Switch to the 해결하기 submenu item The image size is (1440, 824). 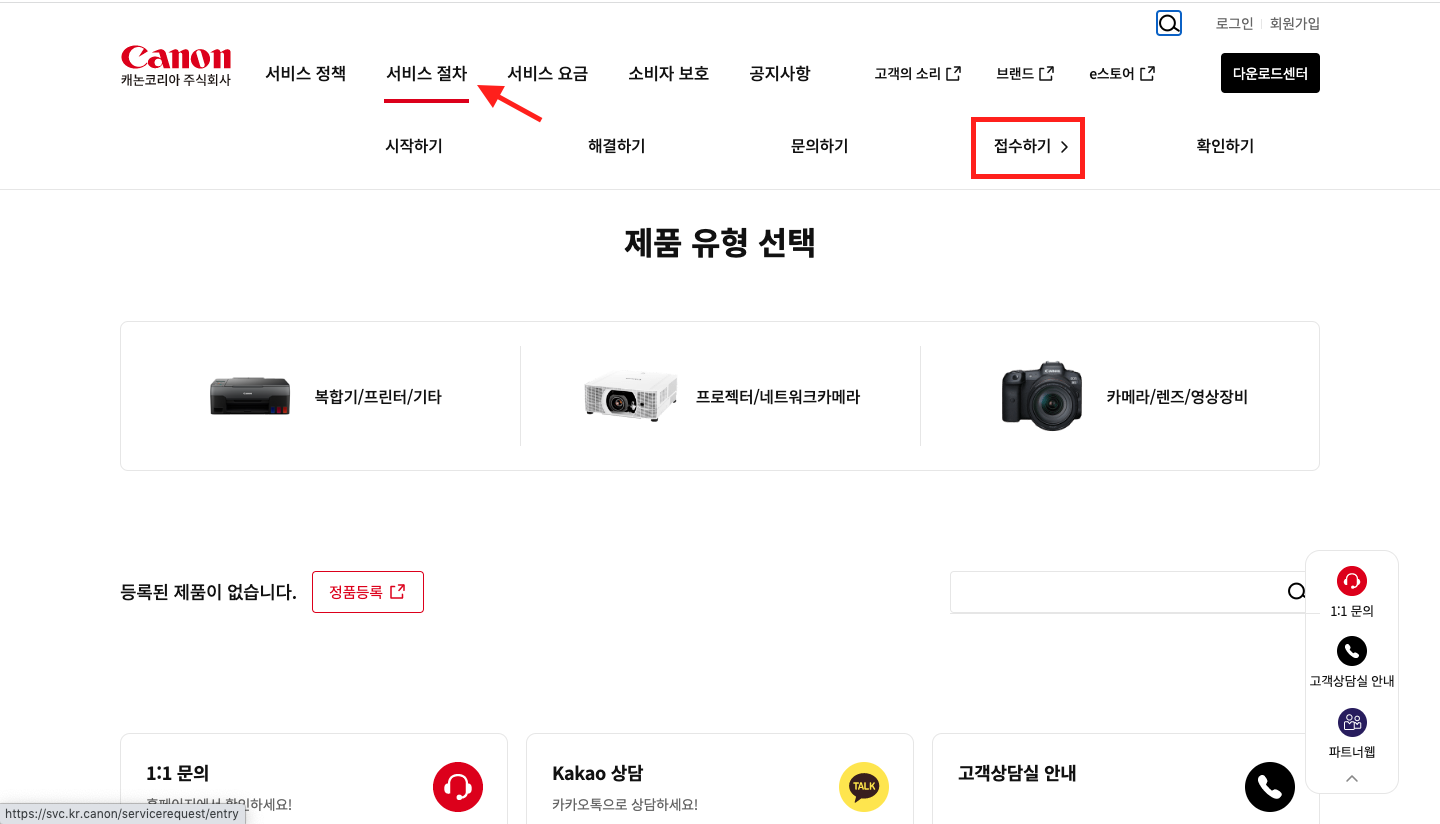coord(616,145)
